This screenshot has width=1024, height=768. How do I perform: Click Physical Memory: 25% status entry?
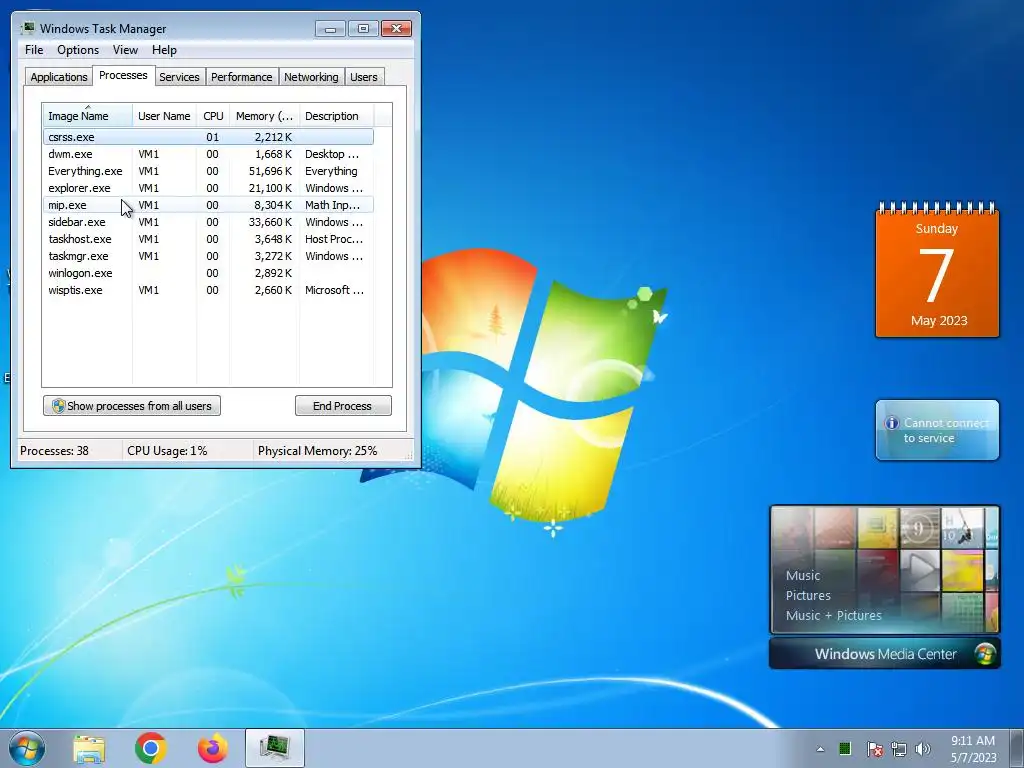(317, 451)
